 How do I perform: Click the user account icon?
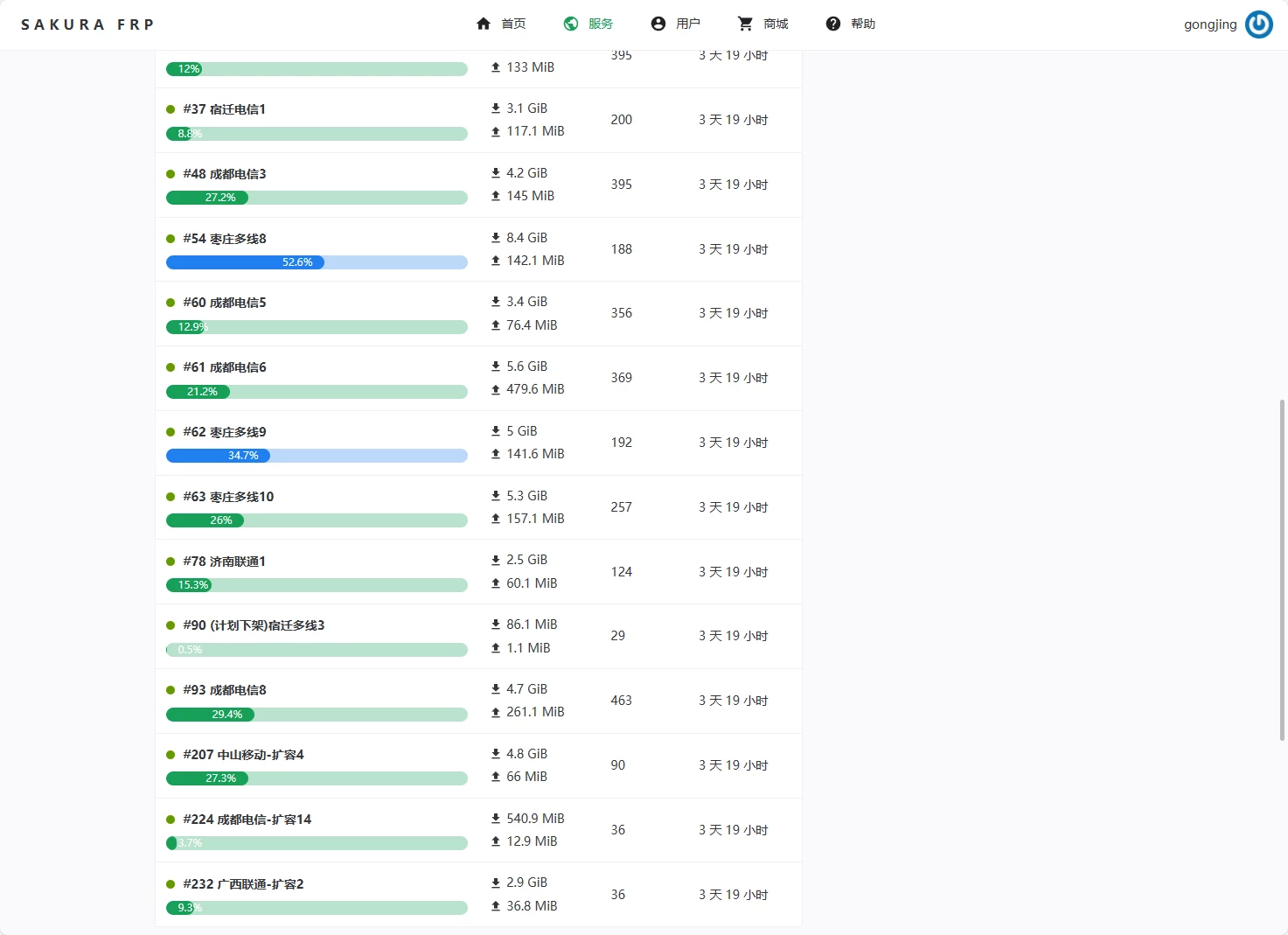(658, 24)
